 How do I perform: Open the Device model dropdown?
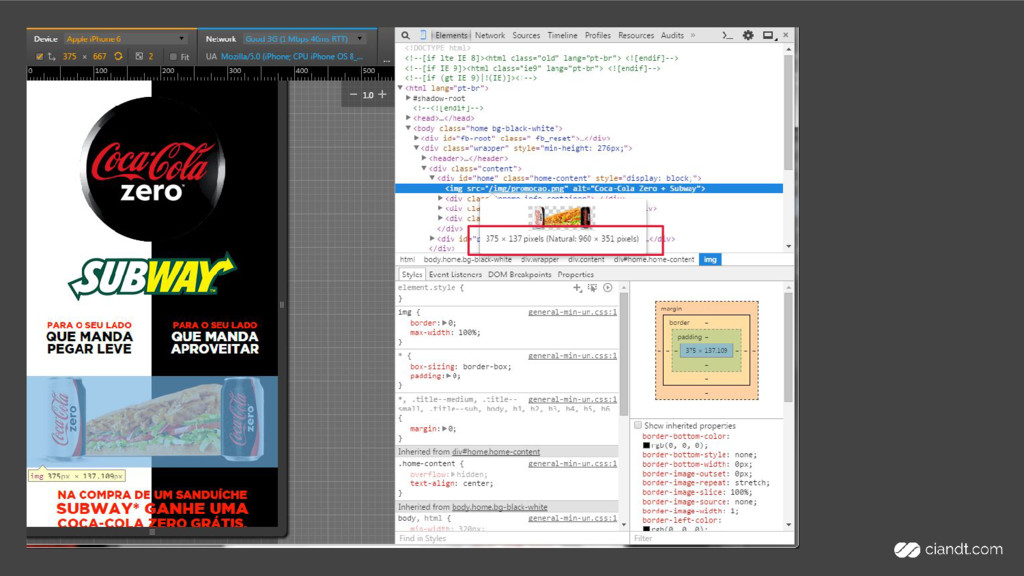[x=125, y=39]
